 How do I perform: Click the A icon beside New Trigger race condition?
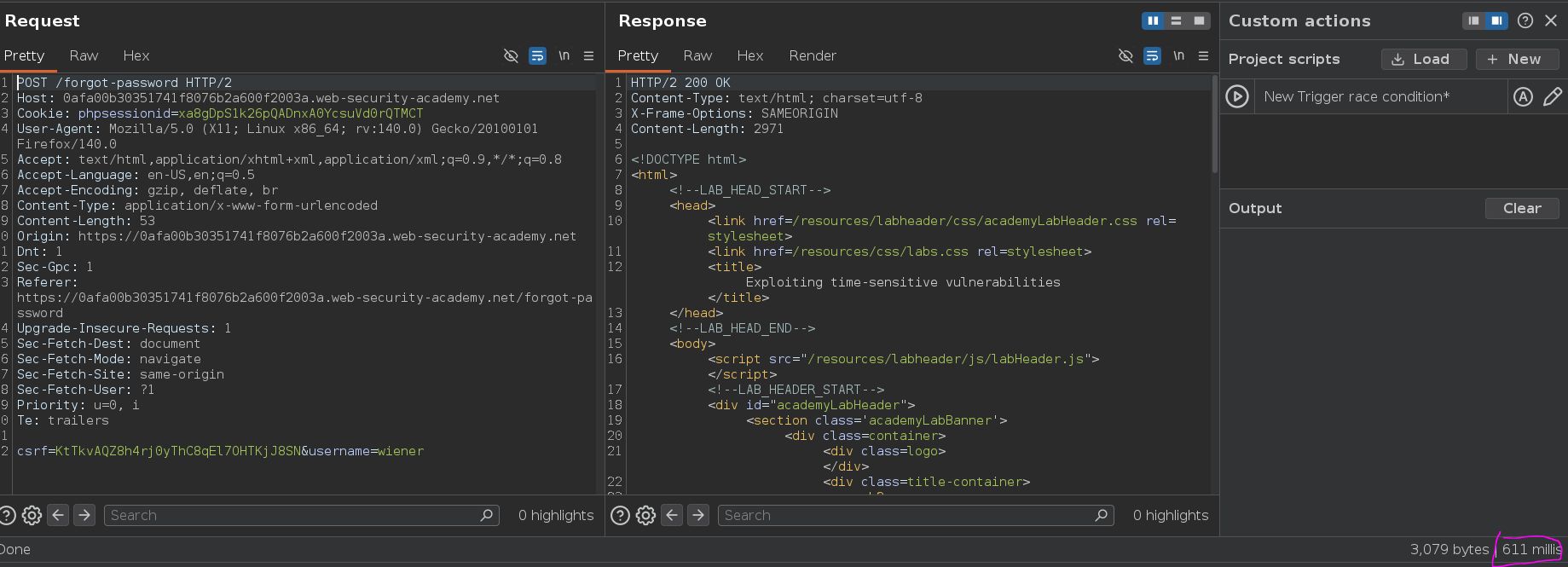click(1523, 96)
